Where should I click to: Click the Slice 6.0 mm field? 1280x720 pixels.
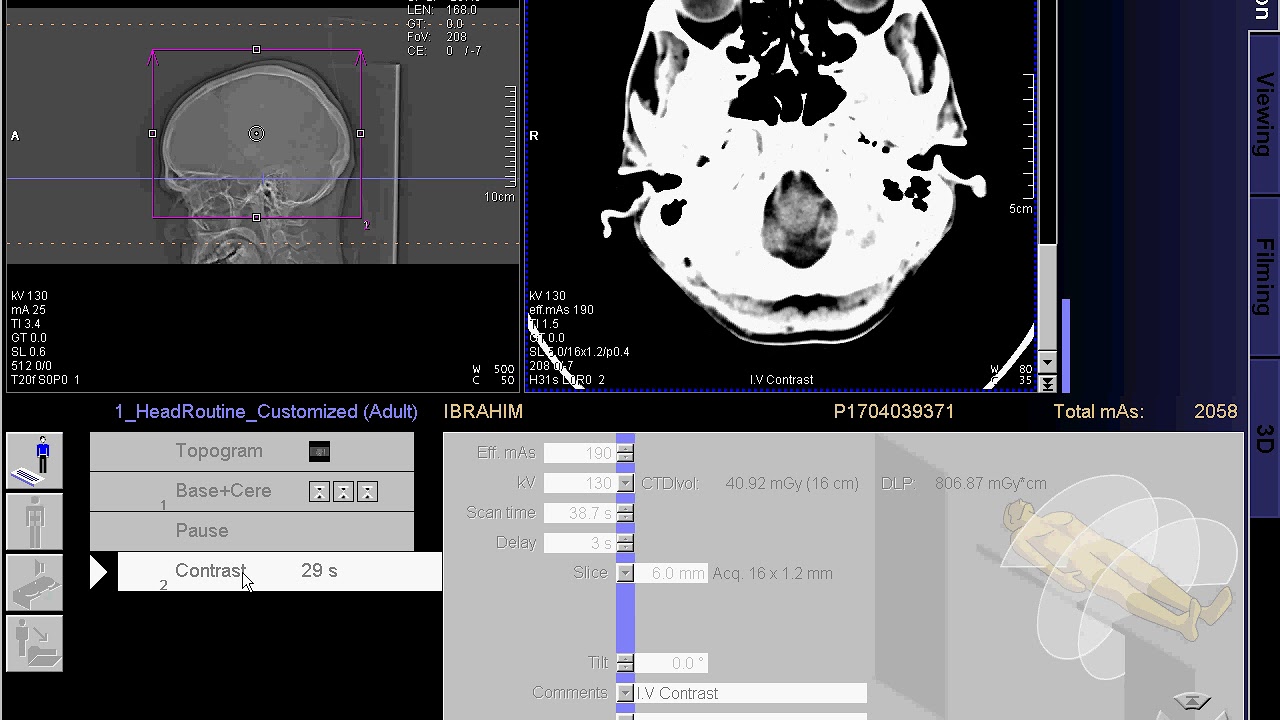(672, 573)
